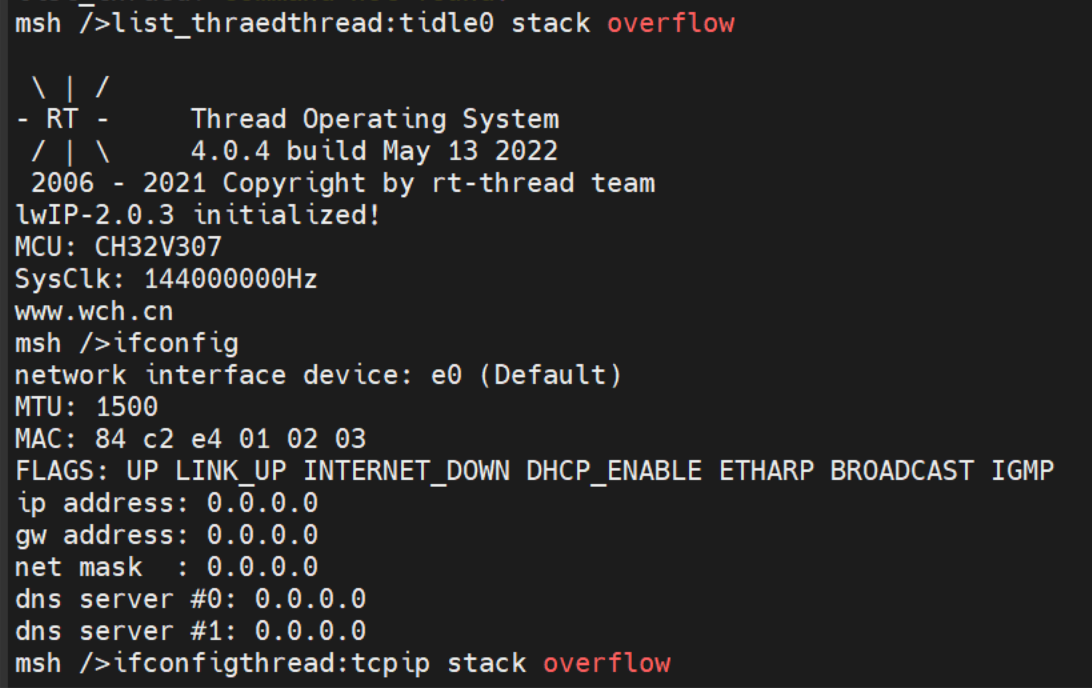This screenshot has height=688, width=1092.
Task: Click the DHCP_ENABLE flag
Action: coord(614,471)
